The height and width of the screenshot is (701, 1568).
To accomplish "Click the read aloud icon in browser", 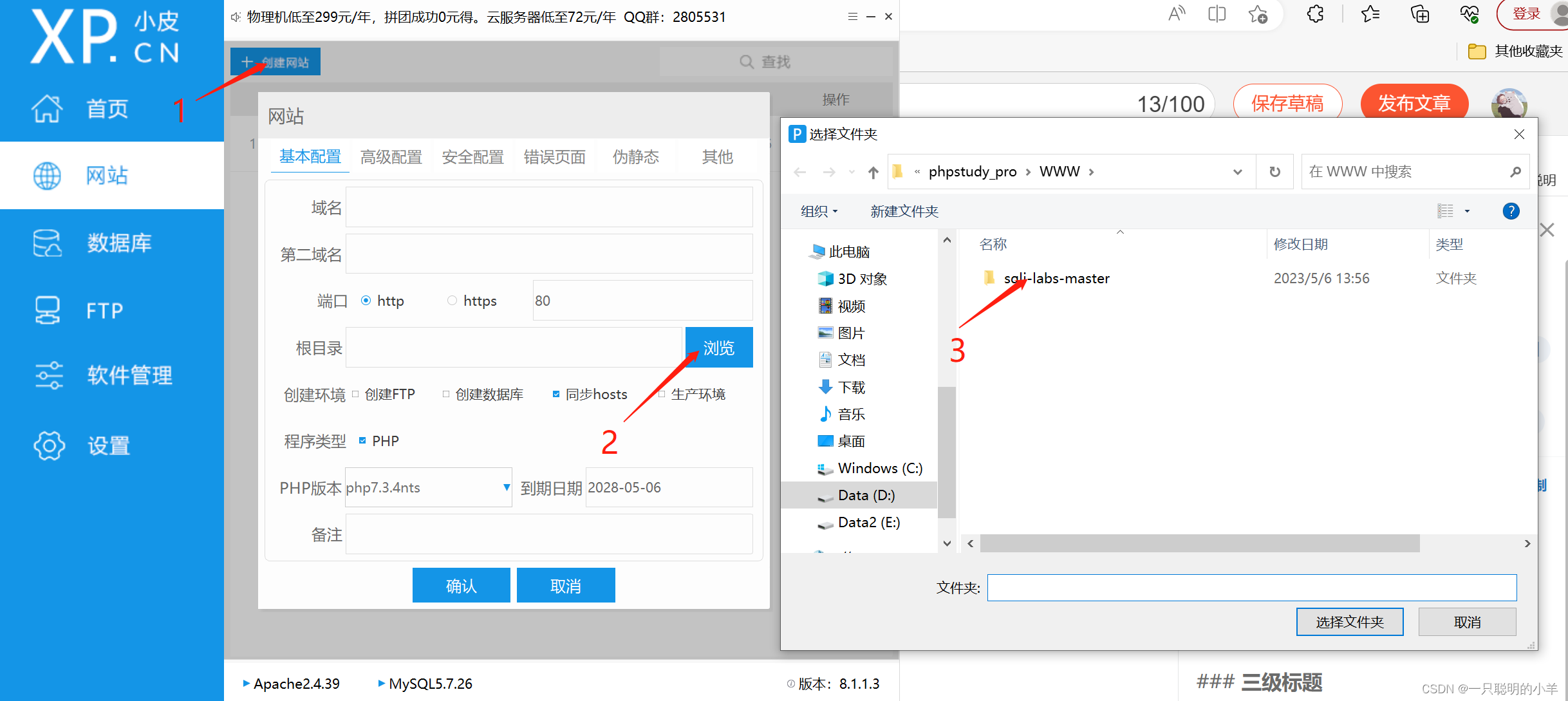I will [x=1177, y=14].
